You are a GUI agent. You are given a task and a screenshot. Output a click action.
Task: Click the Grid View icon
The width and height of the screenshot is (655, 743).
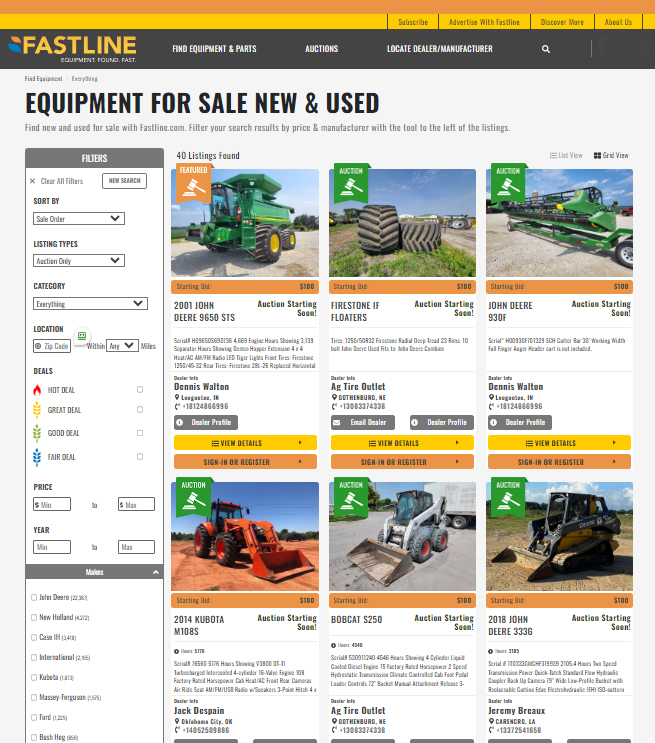[x=597, y=155]
